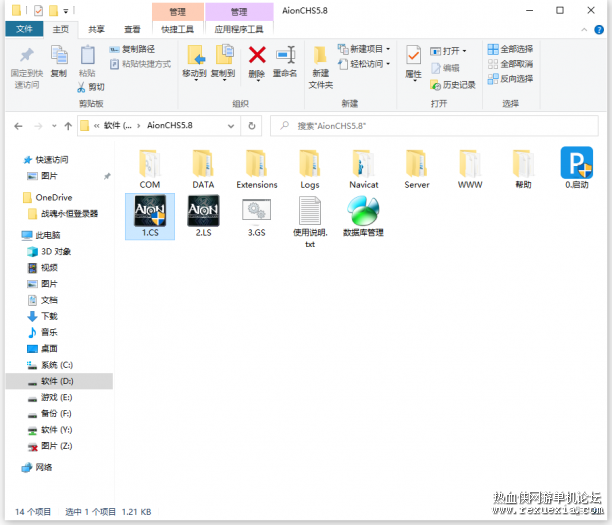Viewport: 612px width, 525px height.
Task: Click 反向选择 invert selection button
Action: pos(510,79)
